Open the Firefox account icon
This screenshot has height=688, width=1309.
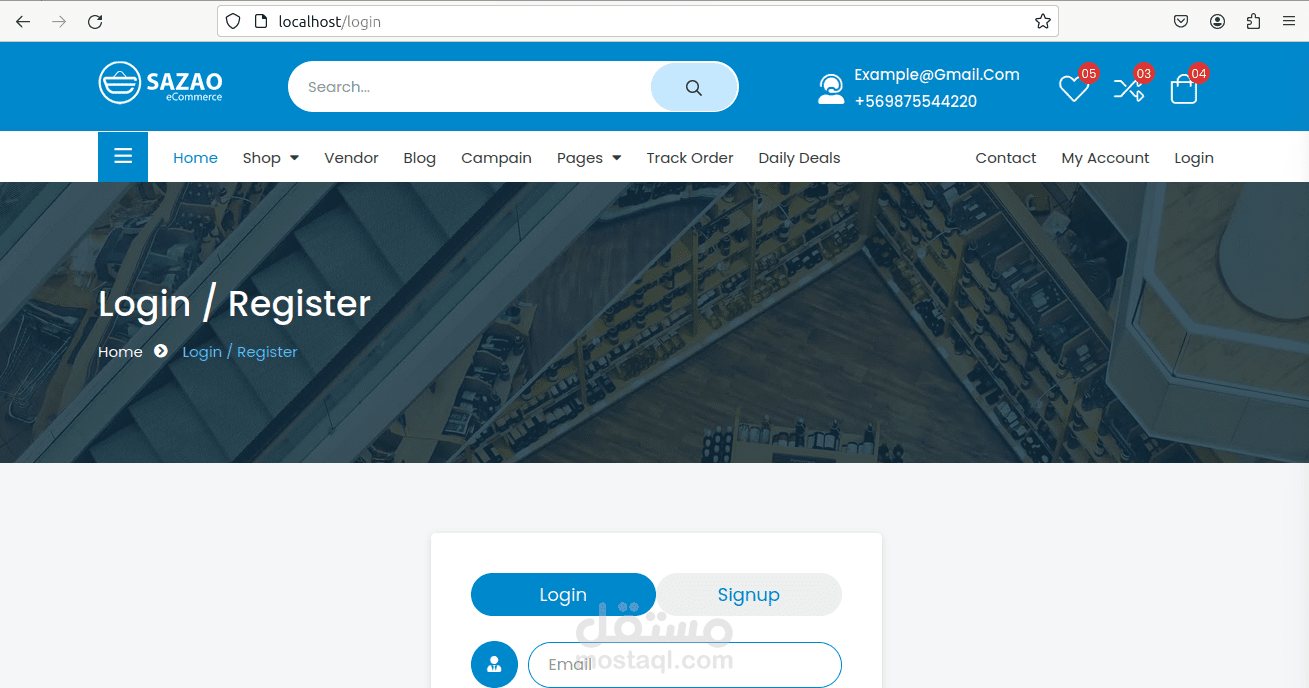(x=1217, y=21)
